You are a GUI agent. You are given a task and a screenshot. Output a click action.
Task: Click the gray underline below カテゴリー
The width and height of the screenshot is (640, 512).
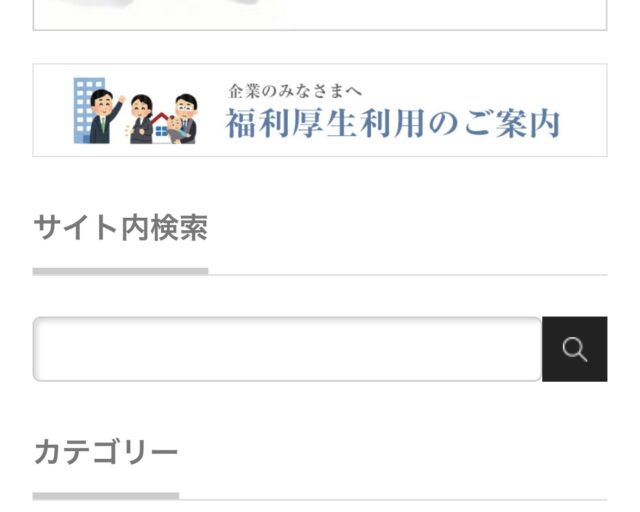pos(106,496)
